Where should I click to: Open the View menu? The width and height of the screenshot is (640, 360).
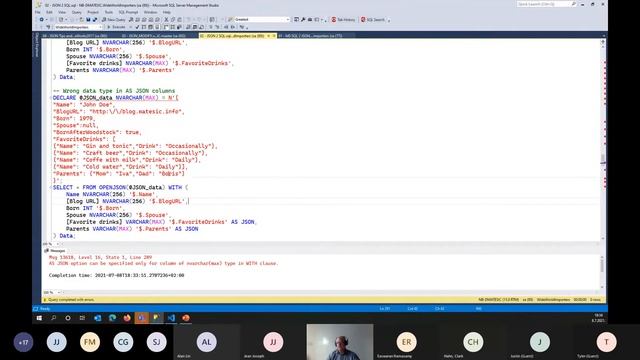(62, 12)
